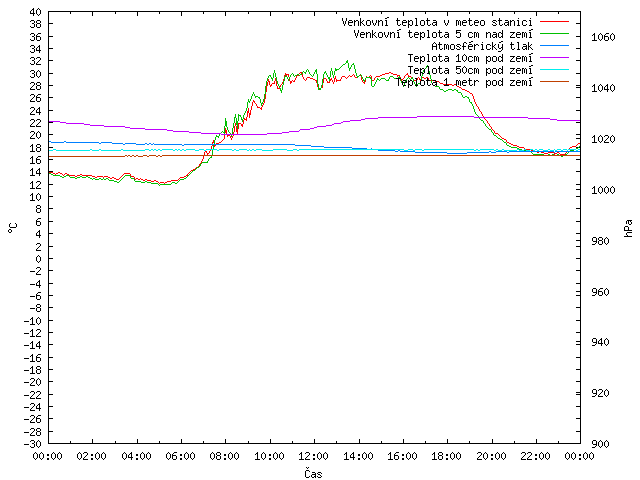Click the 02:00 time axis label
The height and width of the screenshot is (480, 640).
pos(92,456)
